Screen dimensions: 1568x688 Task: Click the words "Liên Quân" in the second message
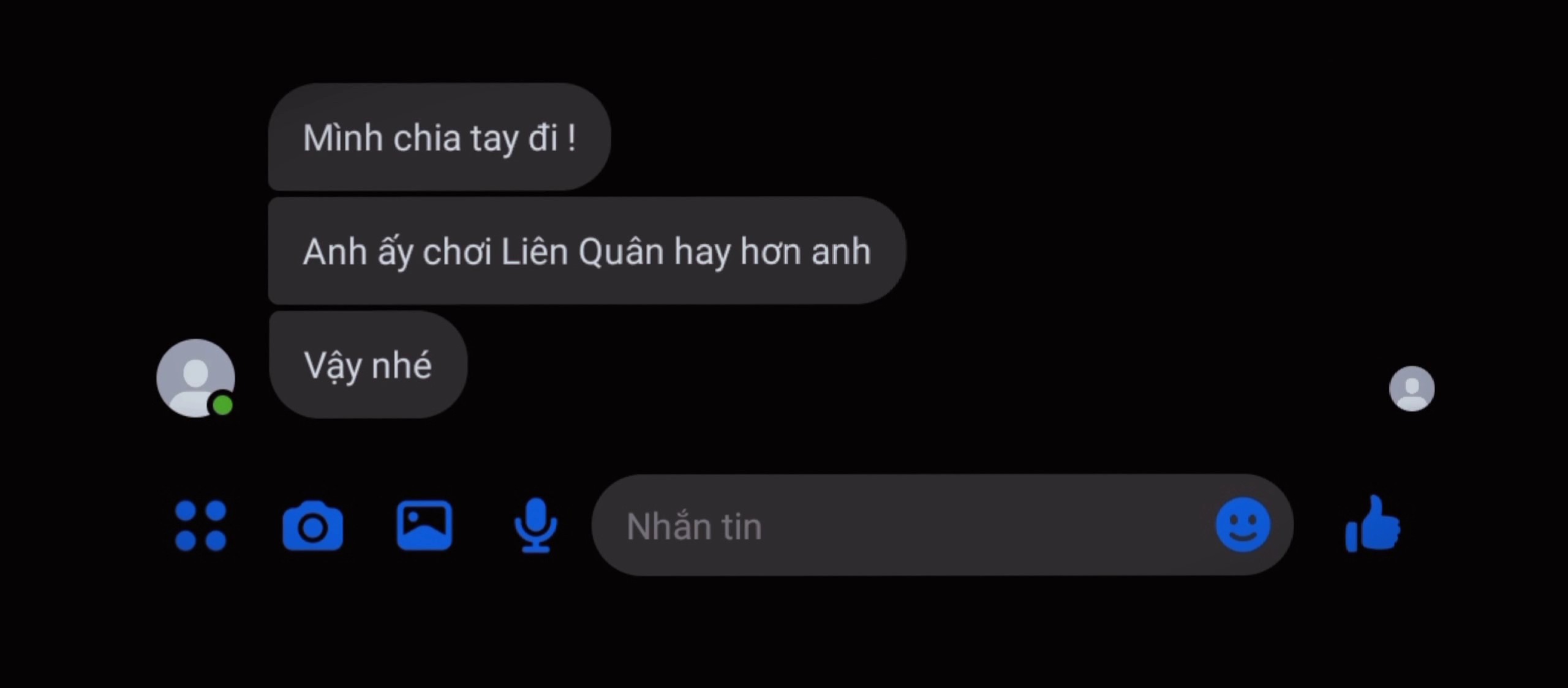coord(582,251)
